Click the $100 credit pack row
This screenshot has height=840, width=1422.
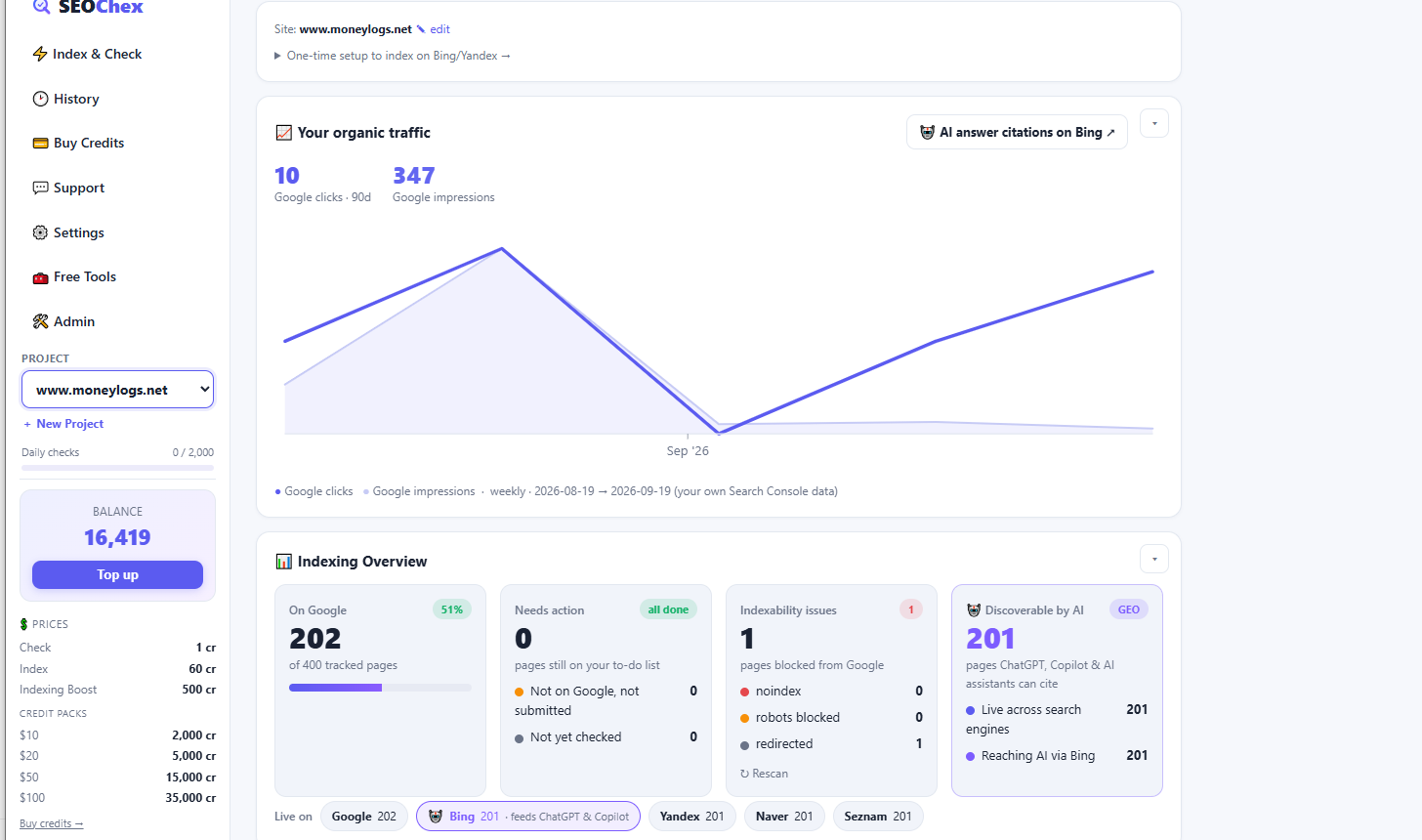pos(117,798)
